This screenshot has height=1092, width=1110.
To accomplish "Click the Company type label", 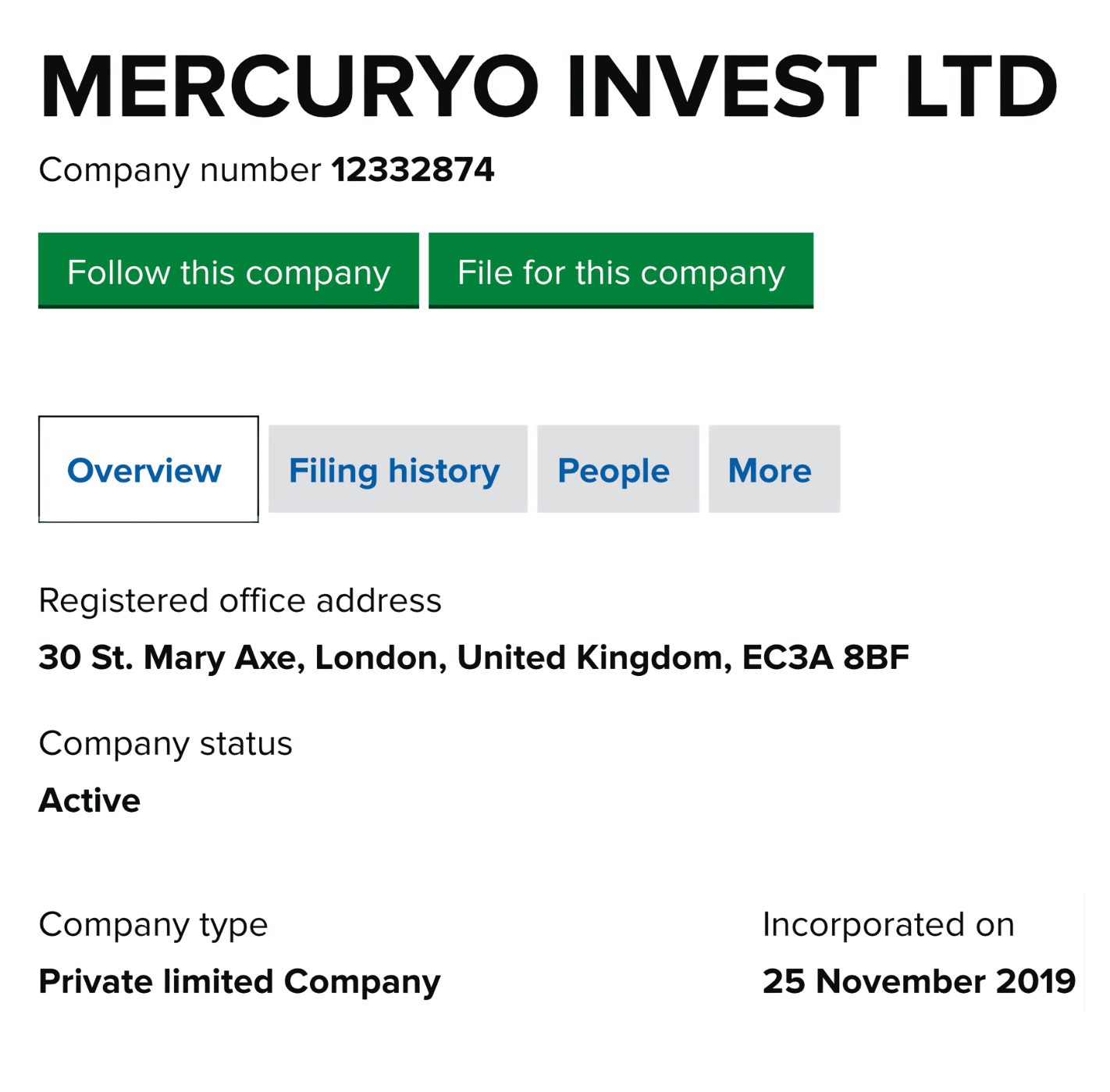I will tap(153, 925).
